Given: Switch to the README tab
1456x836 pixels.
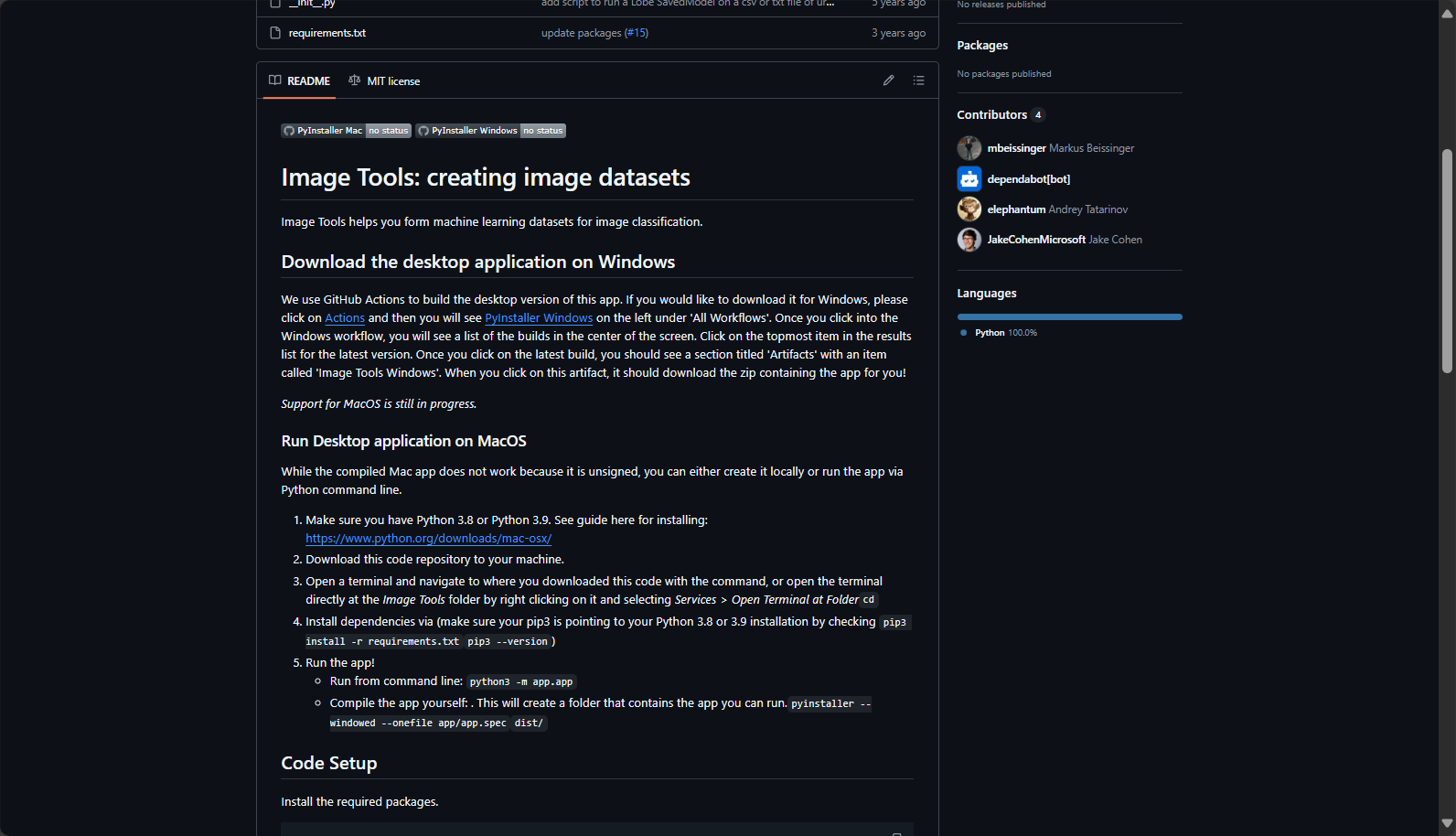Looking at the screenshot, I should (300, 80).
